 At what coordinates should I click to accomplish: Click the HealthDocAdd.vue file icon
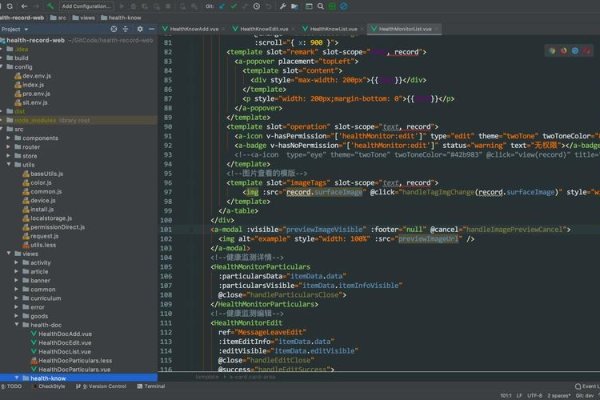(x=33, y=335)
